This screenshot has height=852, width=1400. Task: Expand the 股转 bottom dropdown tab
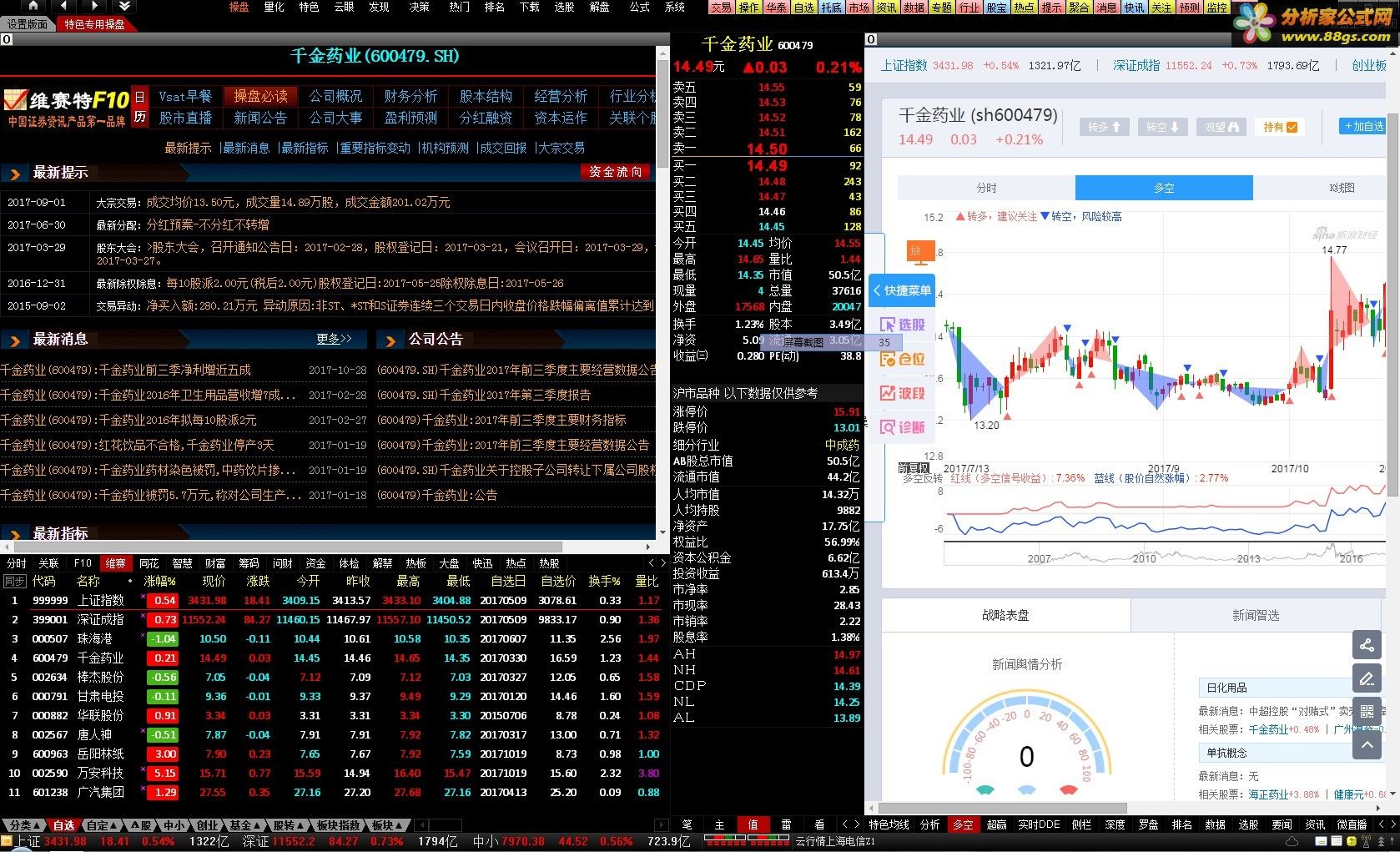pyautogui.click(x=289, y=825)
